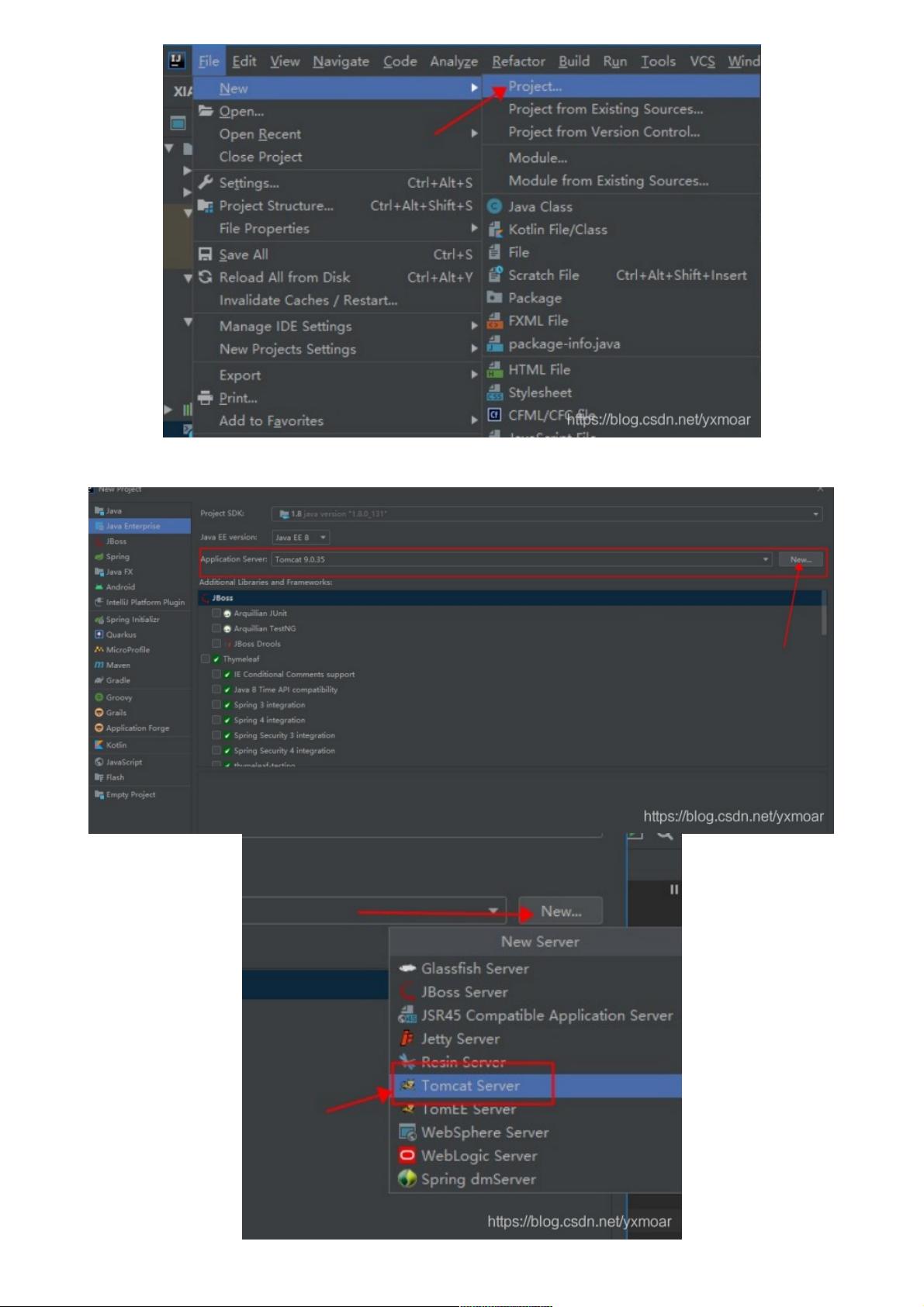Open the Project SDK dropdown

pyautogui.click(x=547, y=513)
